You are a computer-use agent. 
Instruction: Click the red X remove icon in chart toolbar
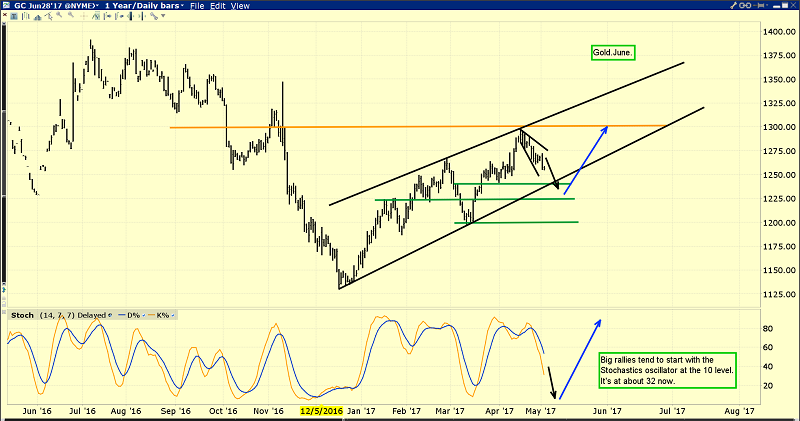coord(5,15)
